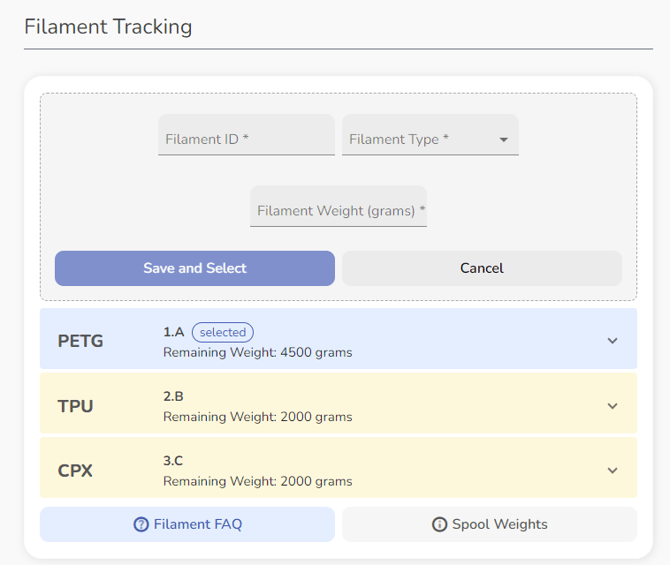This screenshot has width=670, height=565.
Task: Expand the CPX filament row chevron
Action: 613,470
